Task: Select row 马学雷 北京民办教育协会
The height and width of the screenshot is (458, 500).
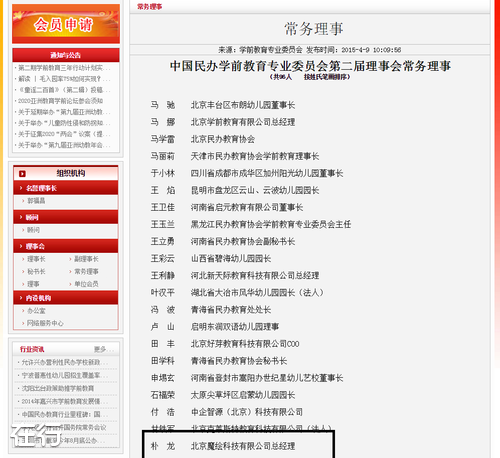Action: [x=203, y=139]
